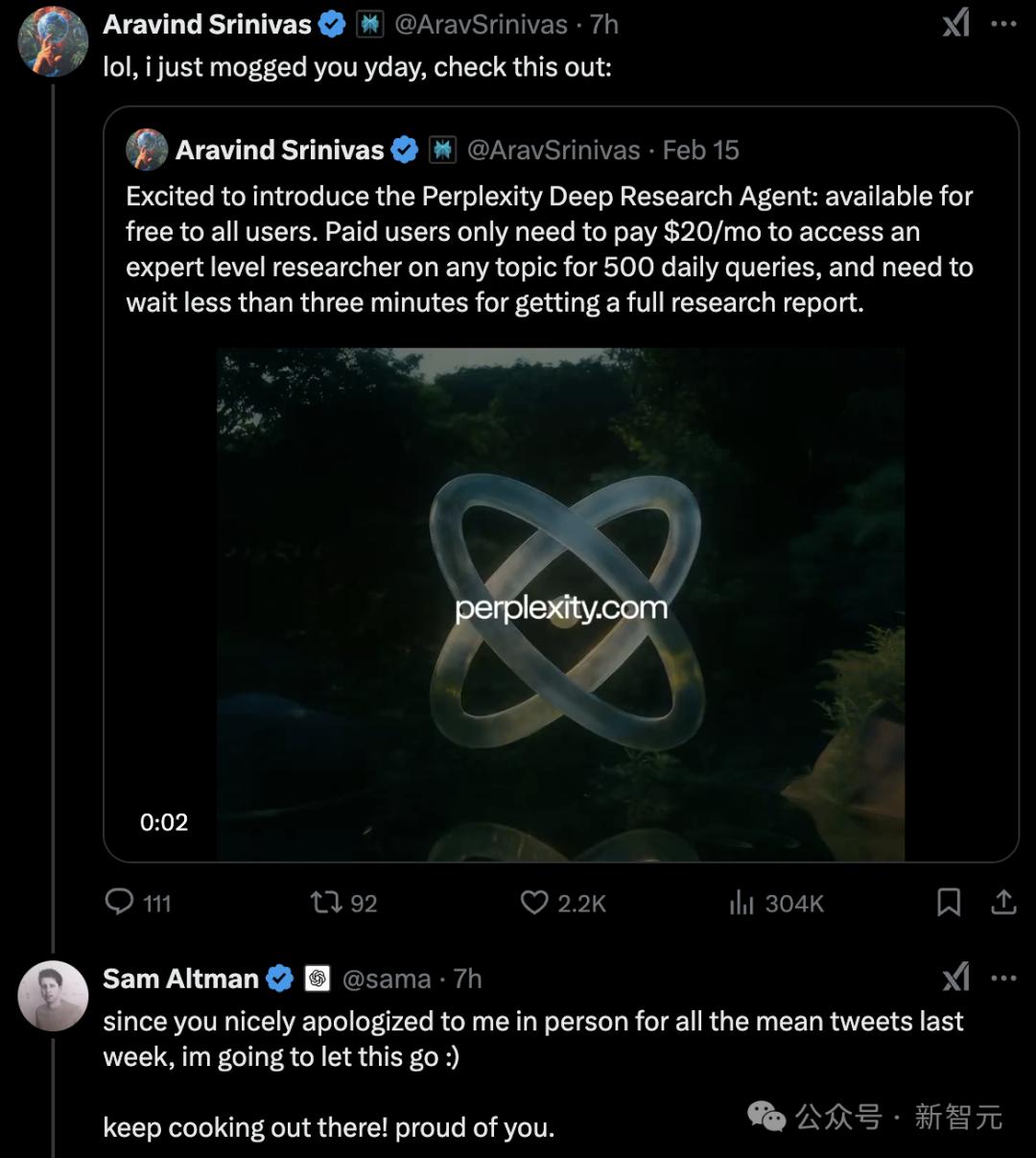This screenshot has width=1036, height=1158.
Task: Open more options menu on Aravind's tweet
Action: 1003,24
